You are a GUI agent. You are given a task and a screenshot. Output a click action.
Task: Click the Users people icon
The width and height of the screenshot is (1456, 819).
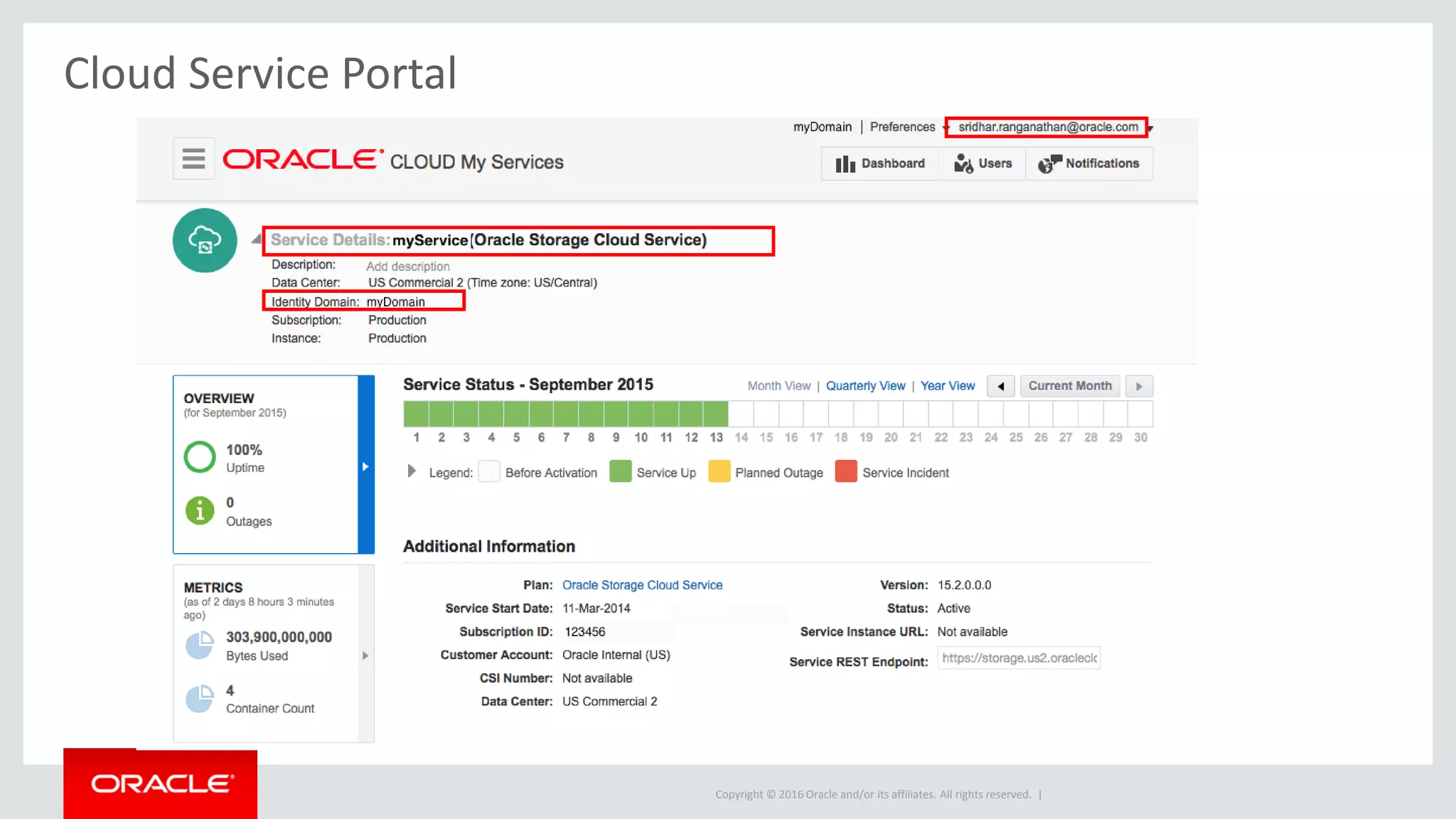click(963, 164)
